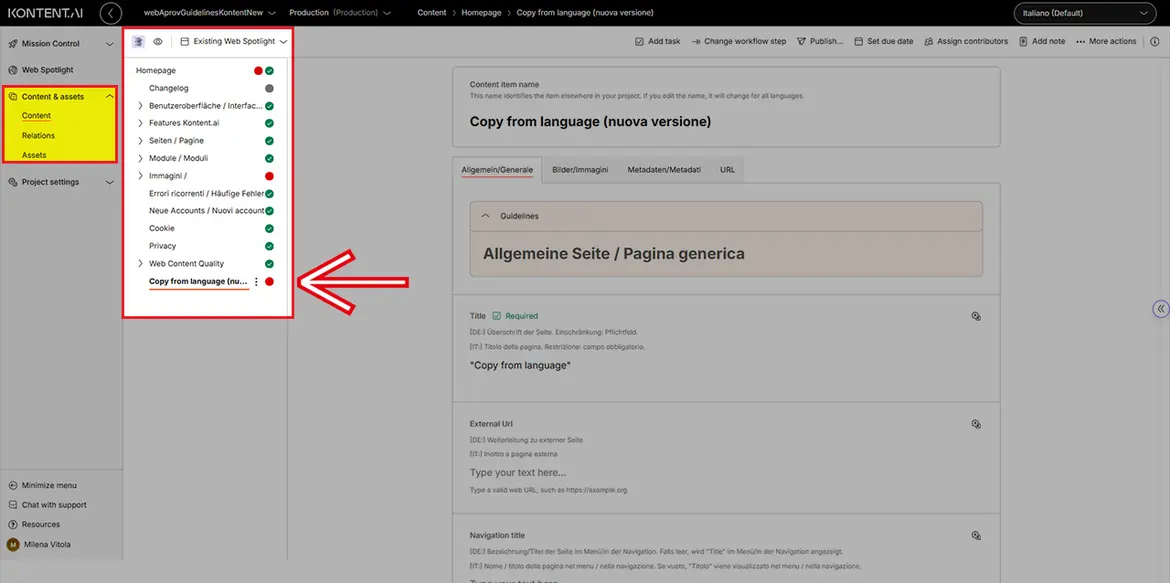Expand the Seiten / Pagine tree node
This screenshot has width=1170, height=583.
click(x=141, y=141)
